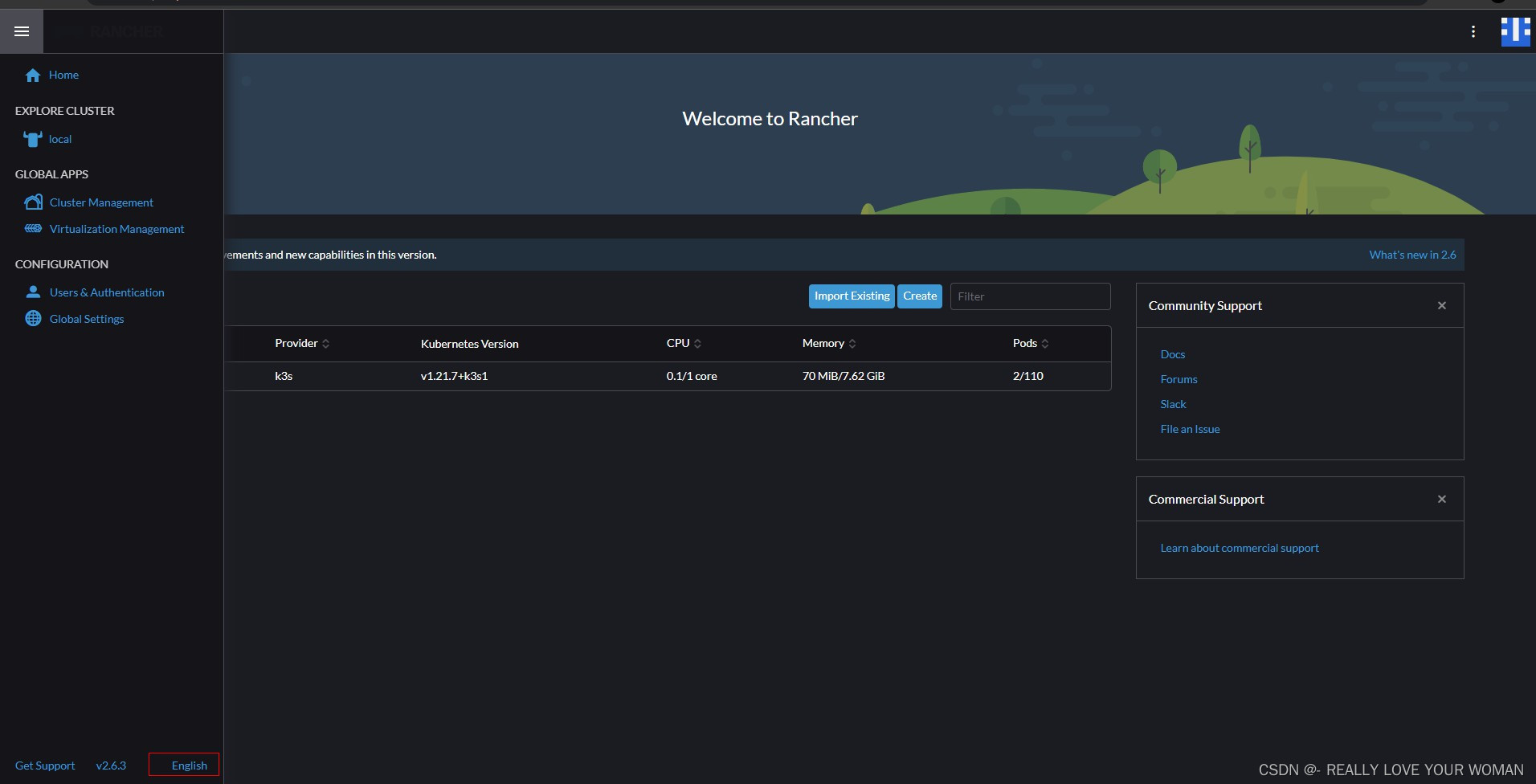Close the Community Support panel
The image size is (1536, 784).
pos(1441,305)
